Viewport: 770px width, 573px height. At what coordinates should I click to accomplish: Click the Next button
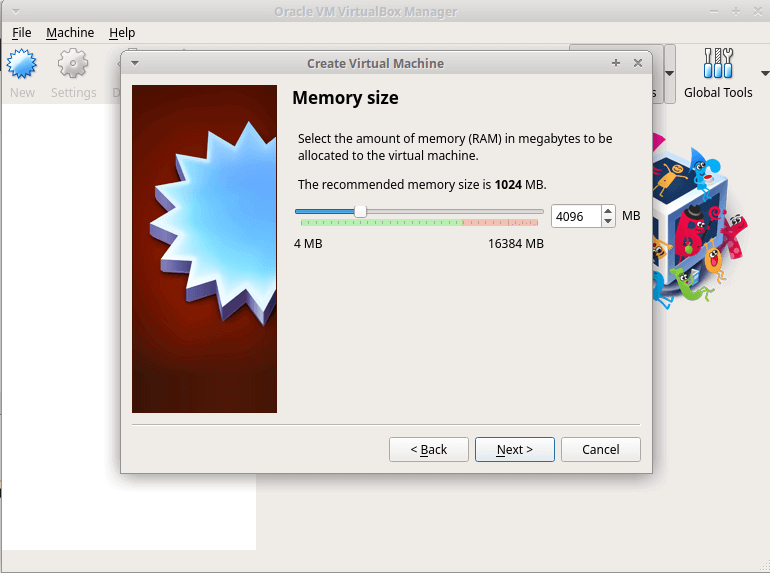(515, 449)
